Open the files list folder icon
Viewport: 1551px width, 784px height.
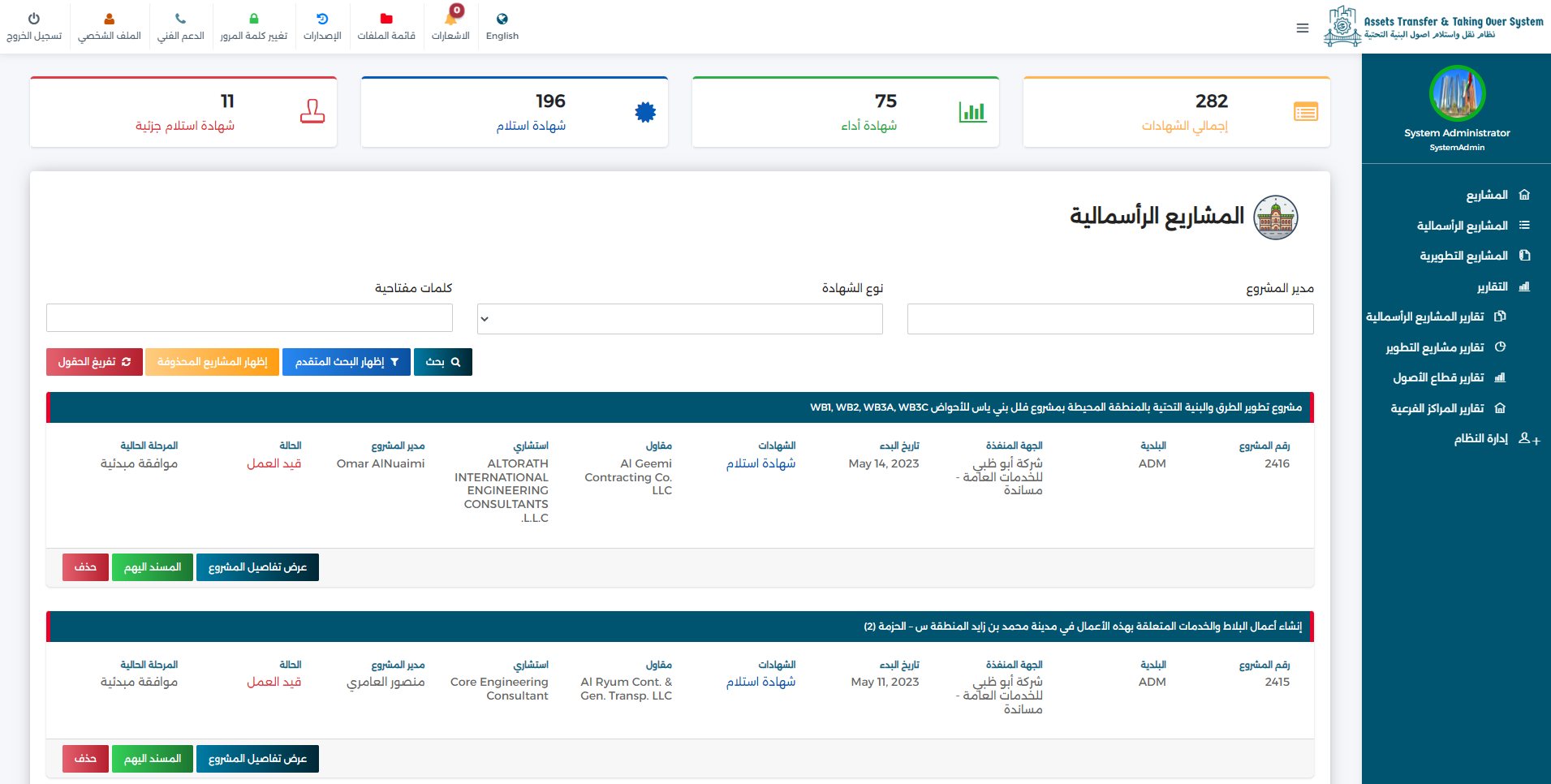(x=386, y=19)
